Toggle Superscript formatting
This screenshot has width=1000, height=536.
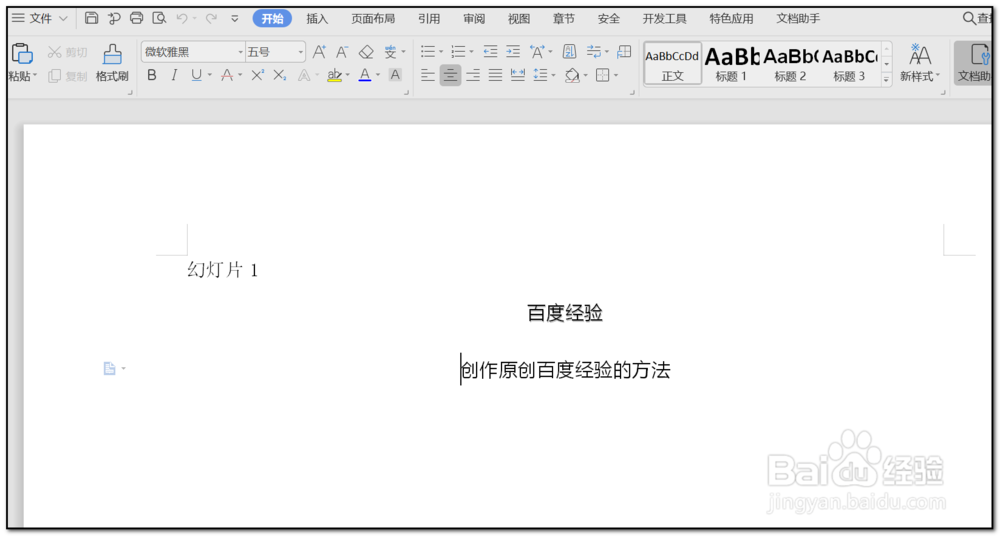coord(258,75)
